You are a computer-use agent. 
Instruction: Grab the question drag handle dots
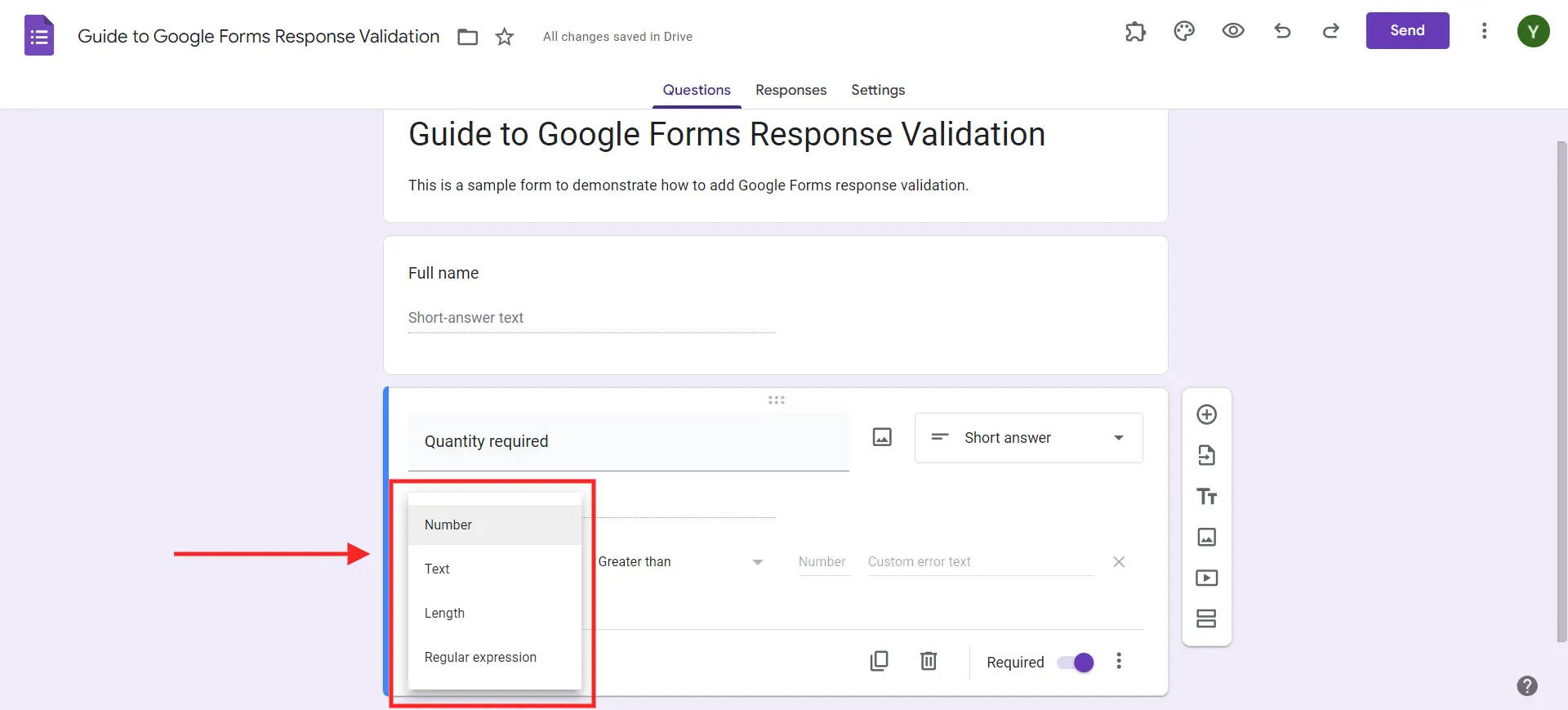pos(776,400)
